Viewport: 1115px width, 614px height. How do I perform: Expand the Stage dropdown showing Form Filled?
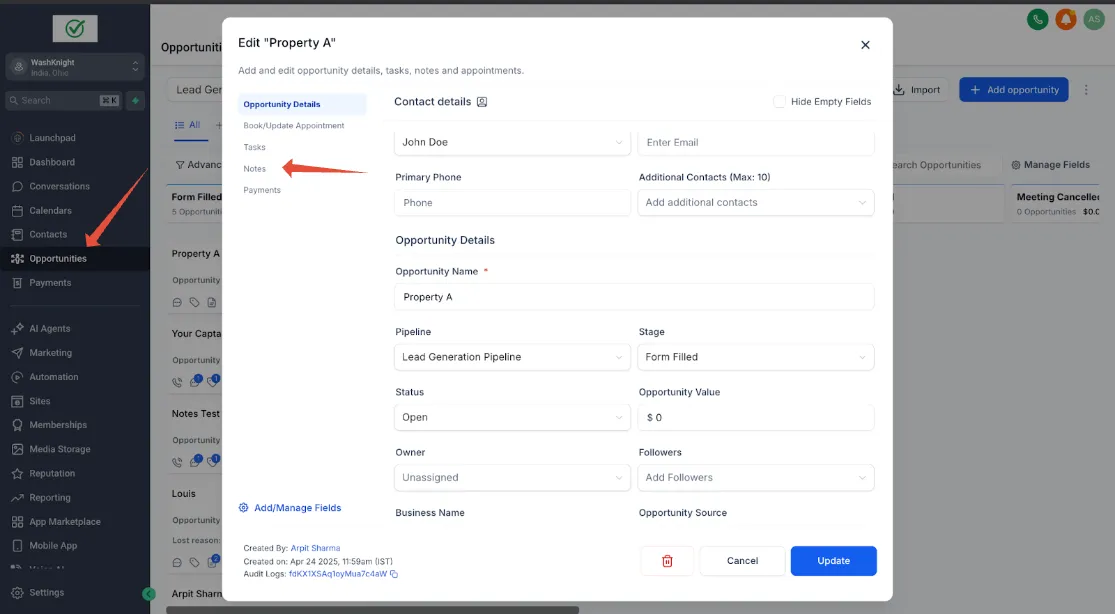[x=756, y=357]
